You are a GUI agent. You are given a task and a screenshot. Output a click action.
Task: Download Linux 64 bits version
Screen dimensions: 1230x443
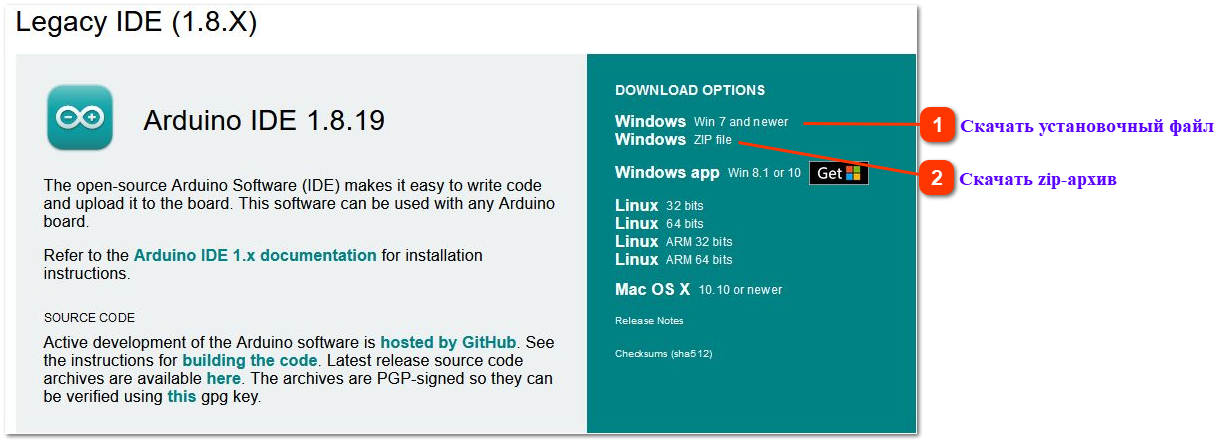pyautogui.click(x=659, y=223)
